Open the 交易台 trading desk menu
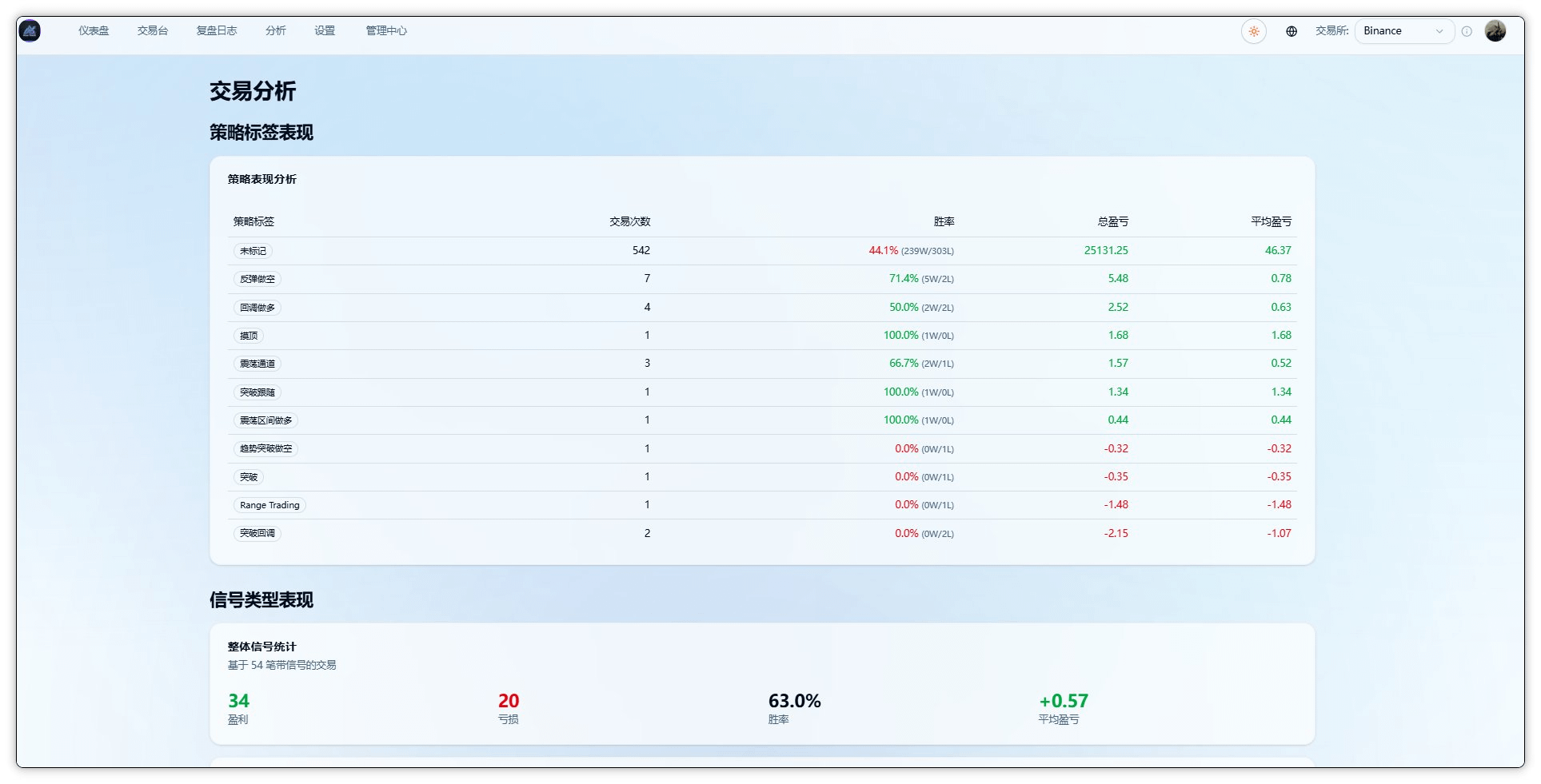1541x784 pixels. click(x=153, y=30)
